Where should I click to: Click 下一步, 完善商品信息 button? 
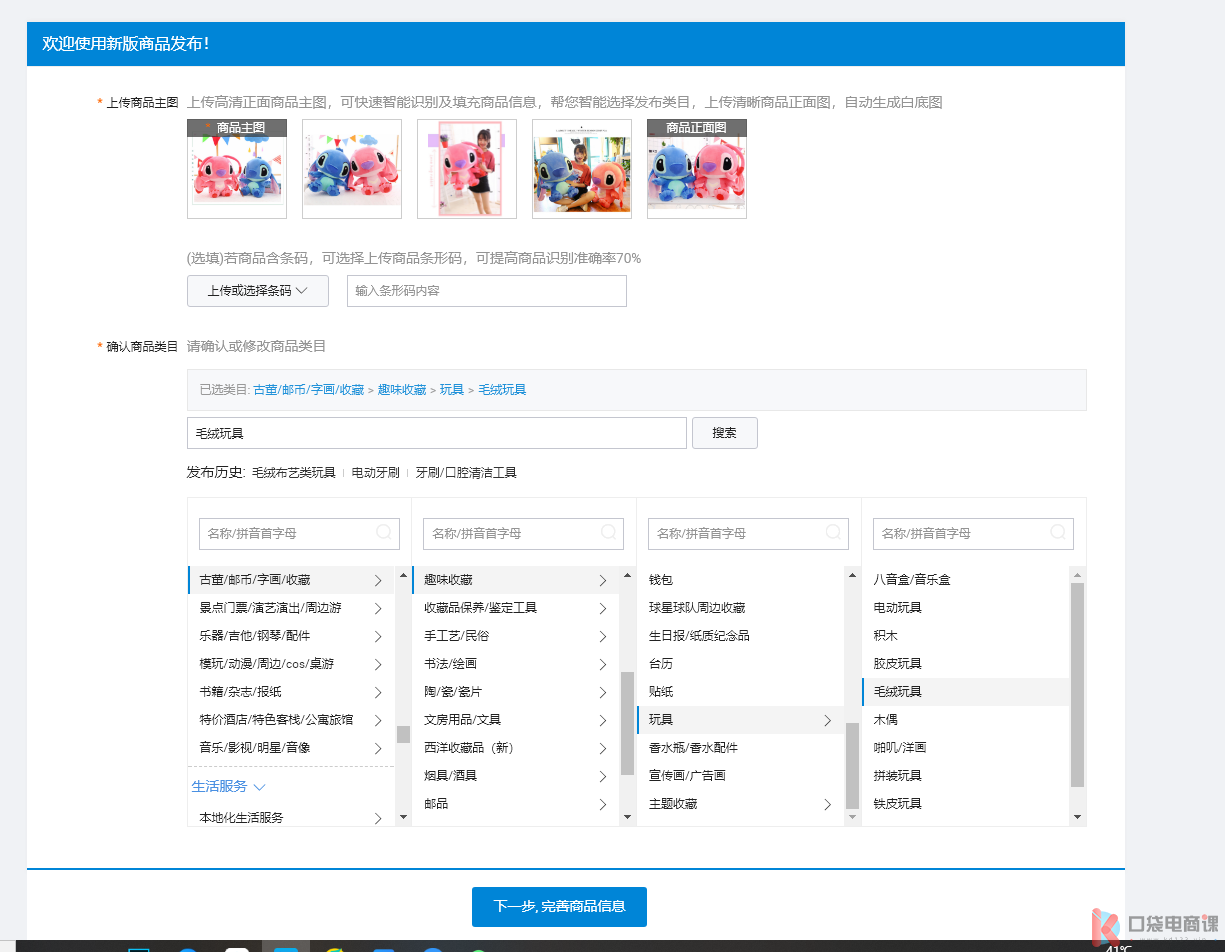pos(559,907)
